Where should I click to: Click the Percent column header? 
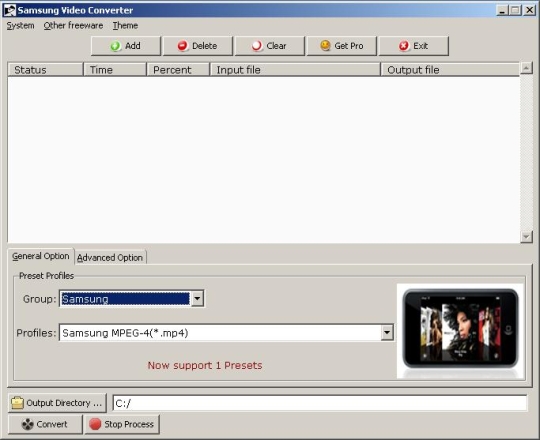click(x=178, y=70)
